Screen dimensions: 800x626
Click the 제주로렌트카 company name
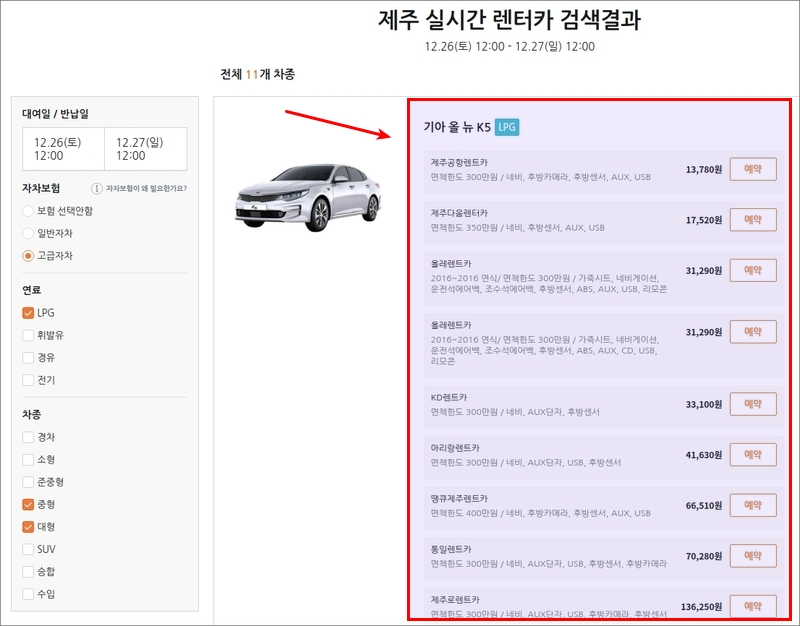[x=455, y=600]
